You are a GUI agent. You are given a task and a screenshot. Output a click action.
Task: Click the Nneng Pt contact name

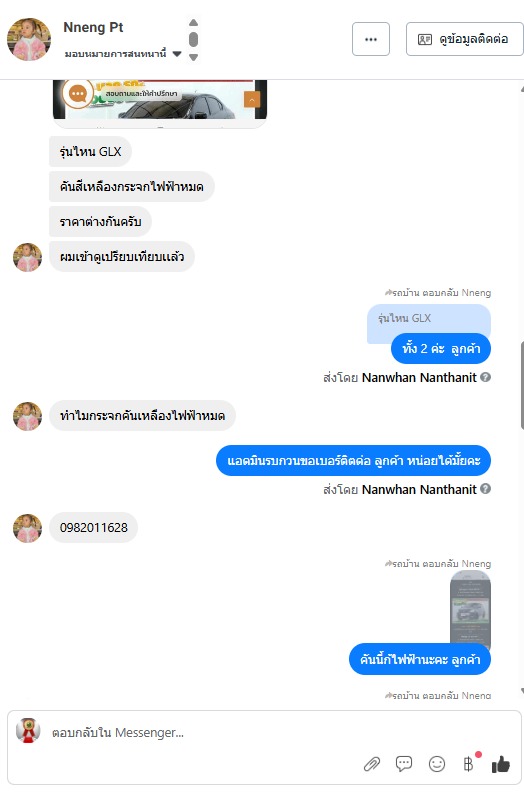tap(93, 27)
